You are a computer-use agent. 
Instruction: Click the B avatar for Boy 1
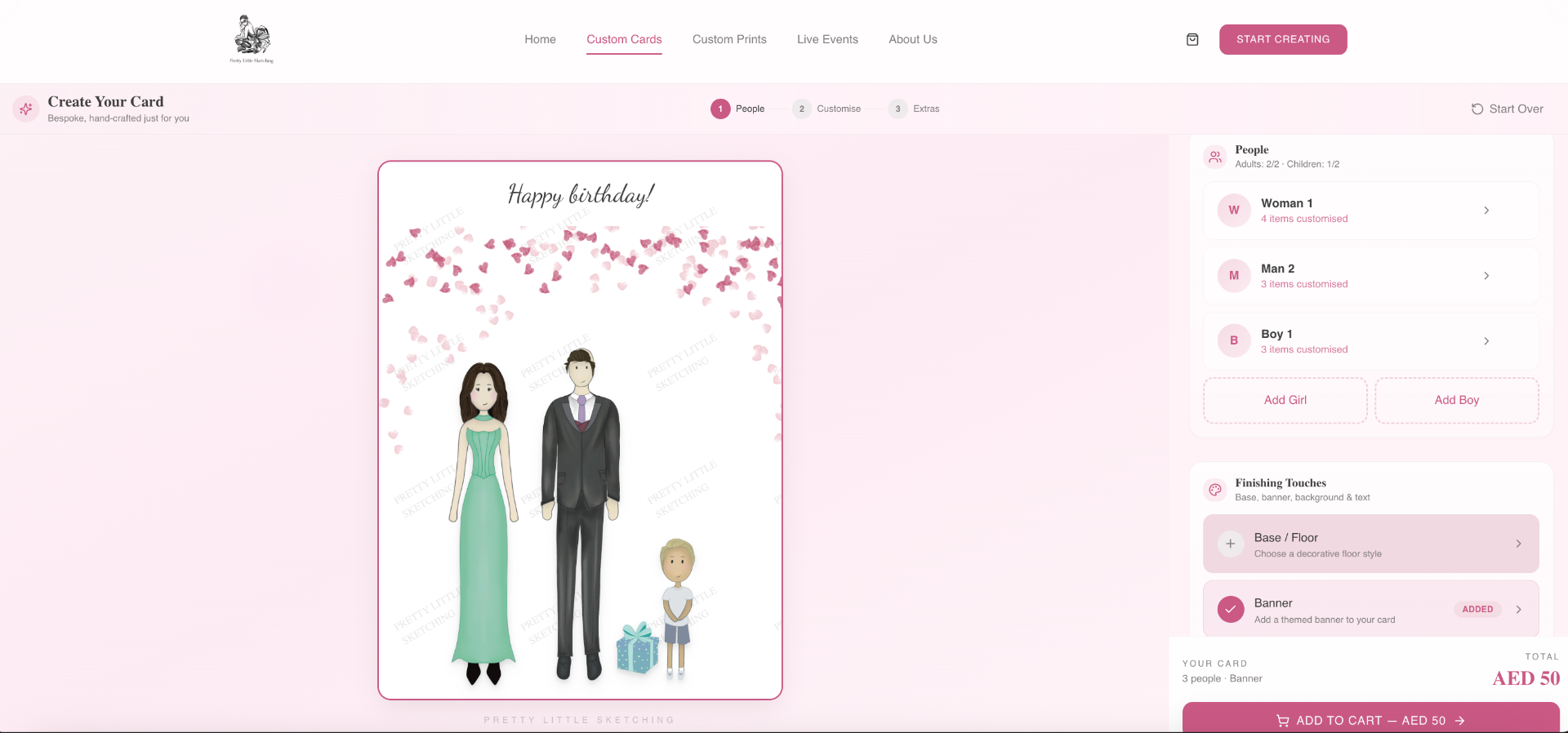point(1234,340)
